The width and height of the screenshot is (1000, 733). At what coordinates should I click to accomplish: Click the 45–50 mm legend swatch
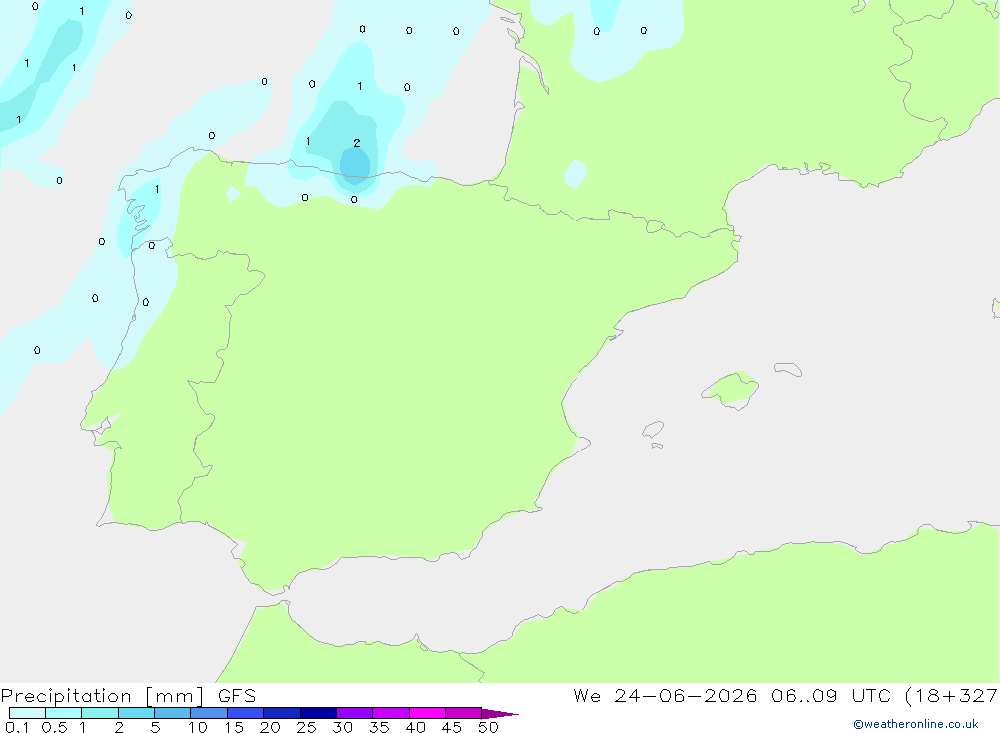coord(464,713)
